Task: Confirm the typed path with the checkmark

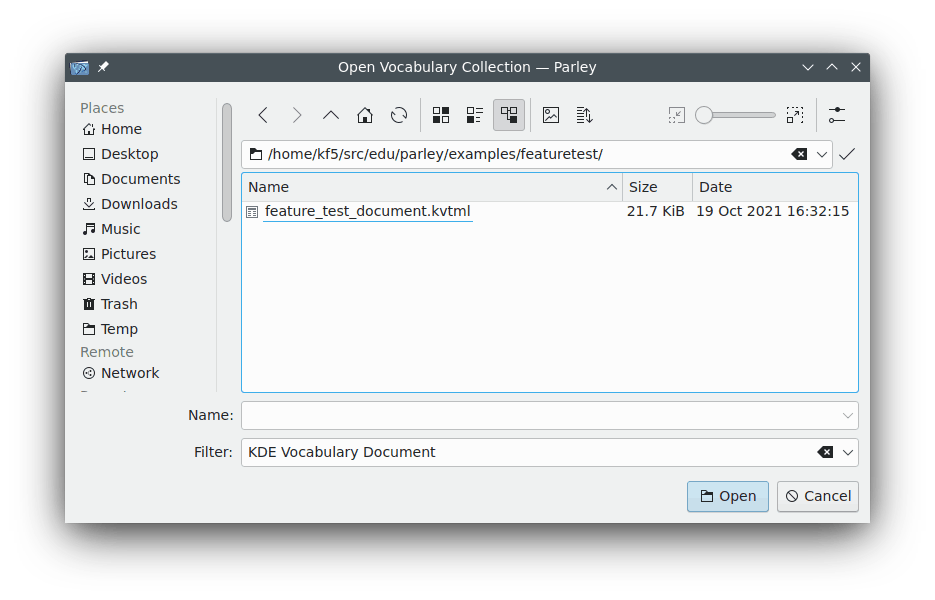Action: pos(847,154)
